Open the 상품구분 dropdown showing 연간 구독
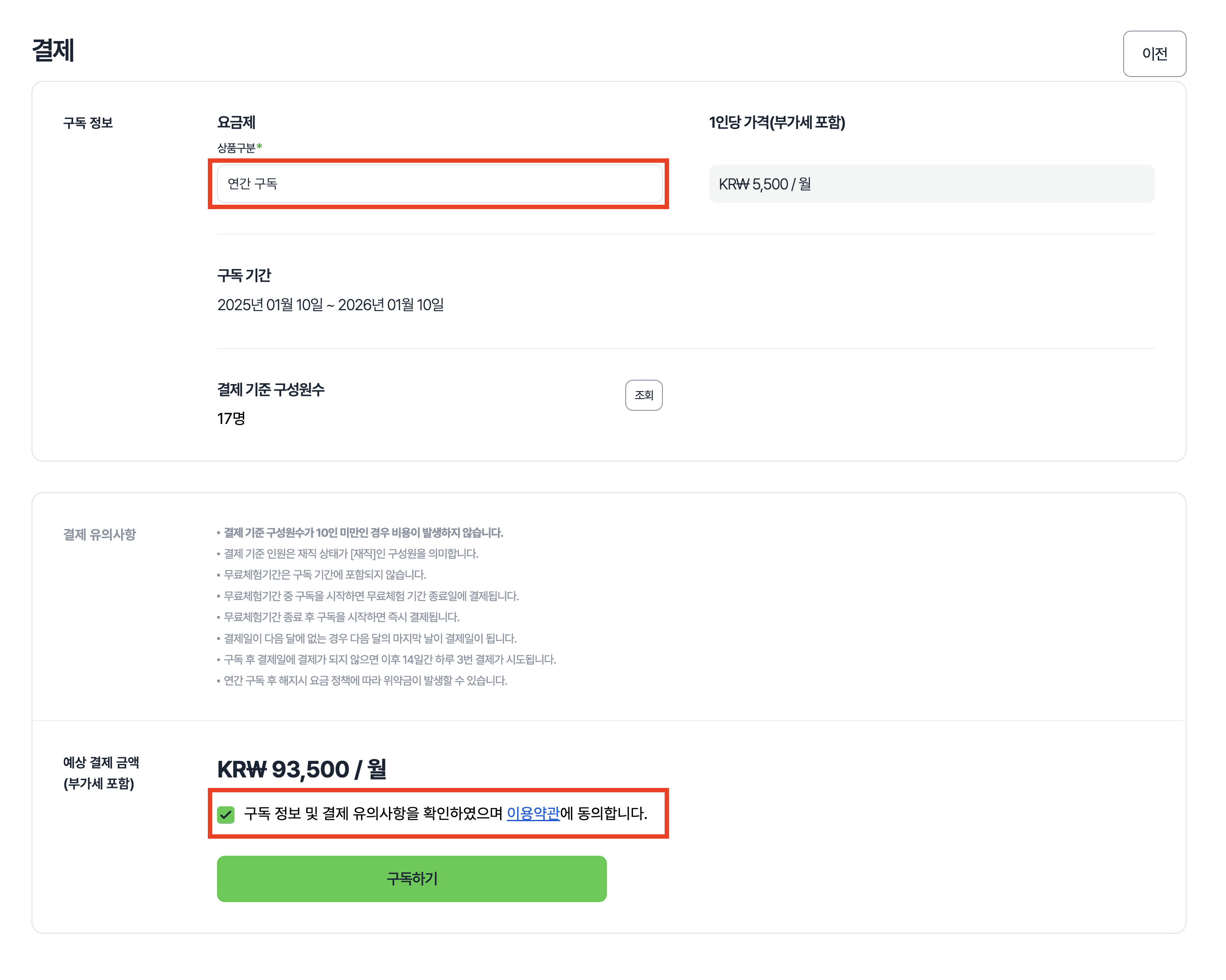The height and width of the screenshot is (980, 1226). click(439, 184)
